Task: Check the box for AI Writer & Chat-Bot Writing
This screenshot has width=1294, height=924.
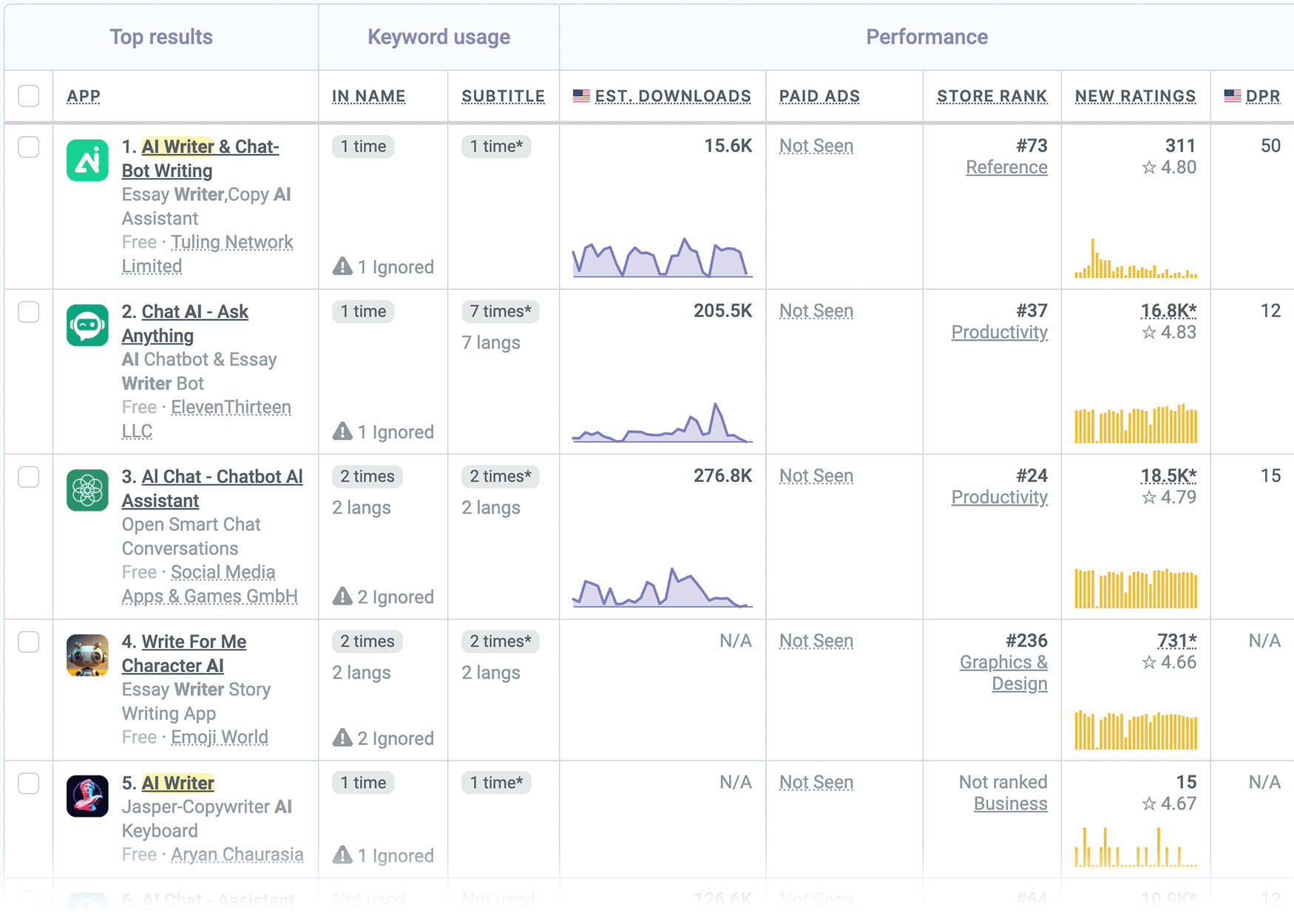Action: click(x=29, y=147)
